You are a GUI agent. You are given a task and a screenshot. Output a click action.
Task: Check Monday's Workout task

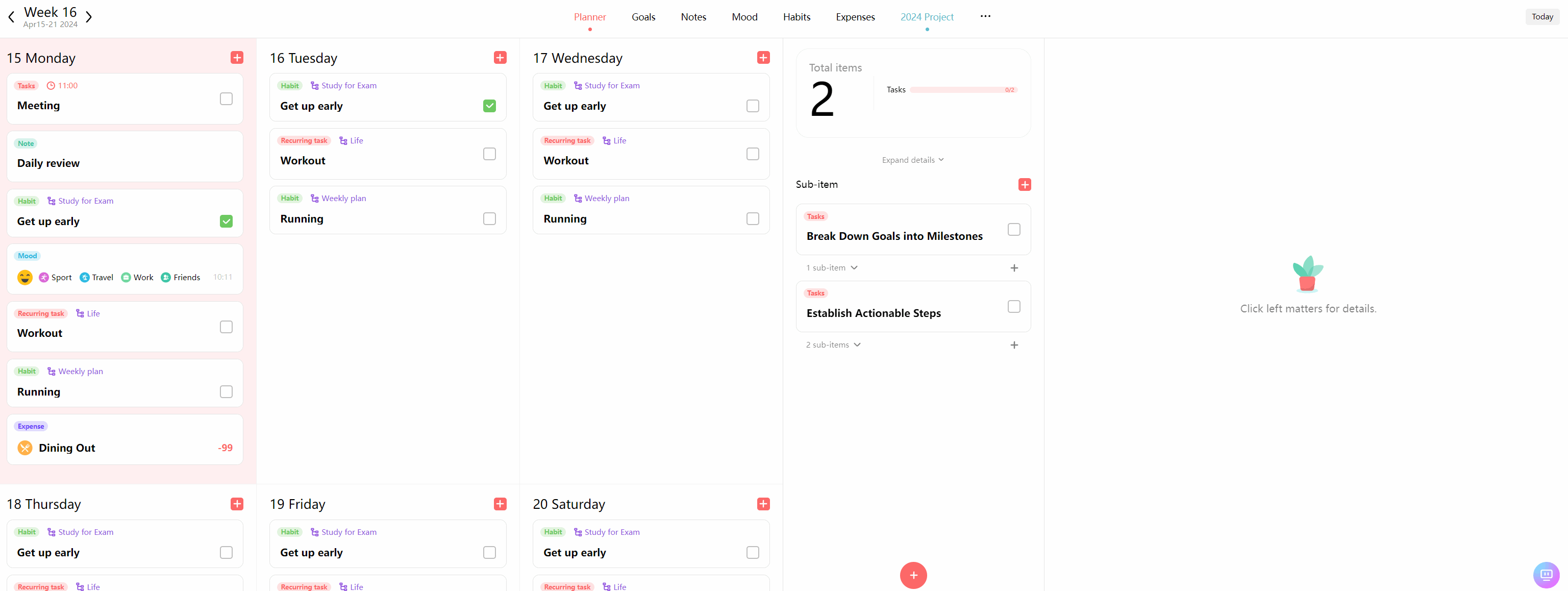pyautogui.click(x=226, y=327)
